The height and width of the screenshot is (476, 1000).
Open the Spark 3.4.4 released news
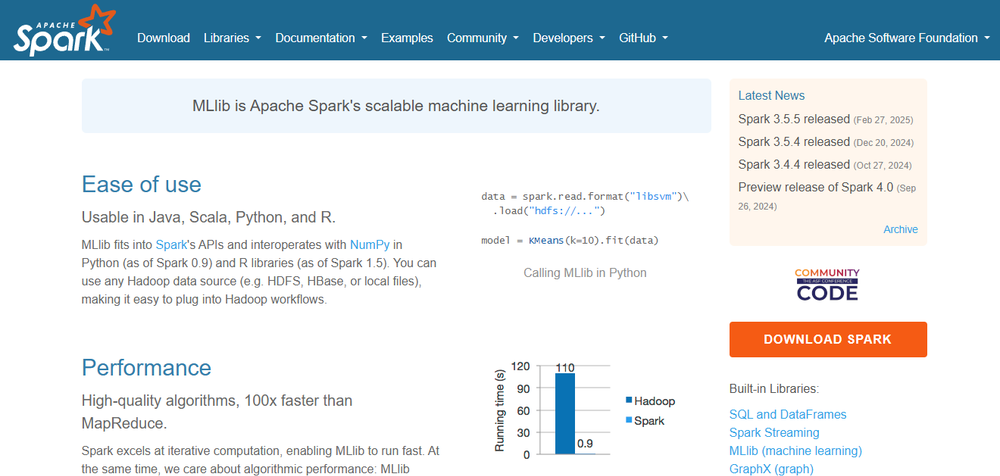[x=794, y=164]
